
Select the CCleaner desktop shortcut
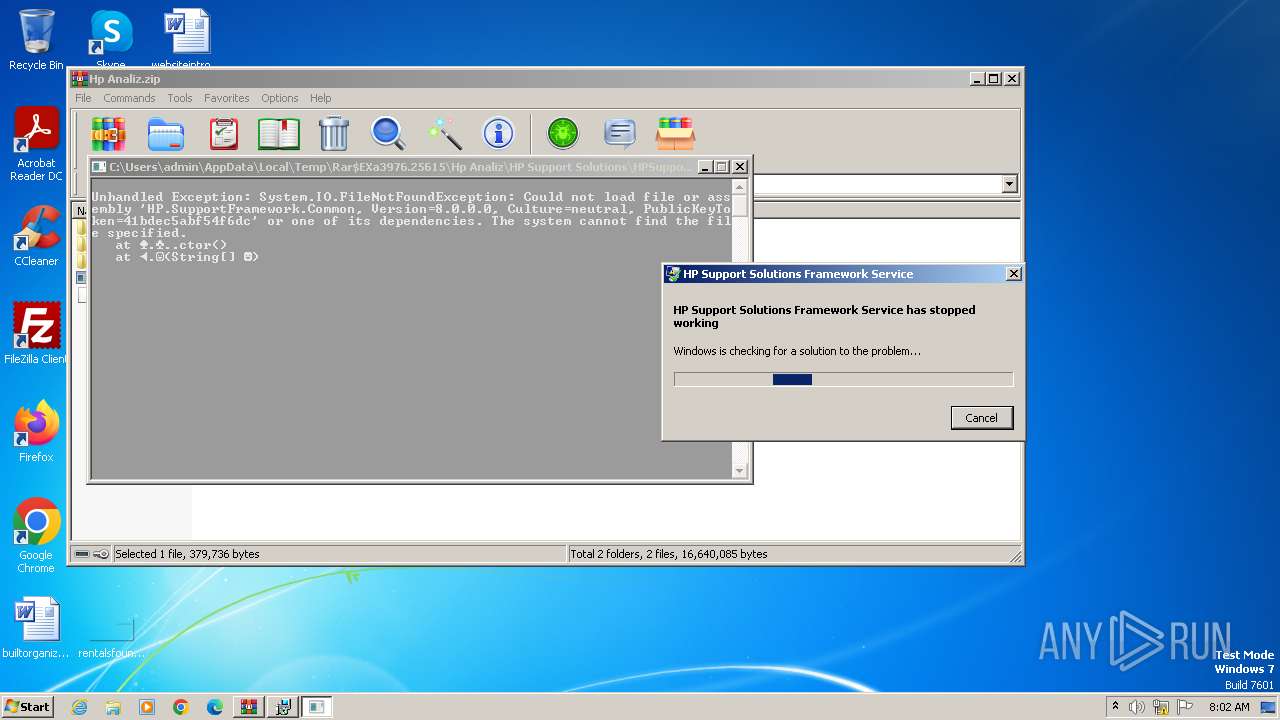[x=36, y=236]
